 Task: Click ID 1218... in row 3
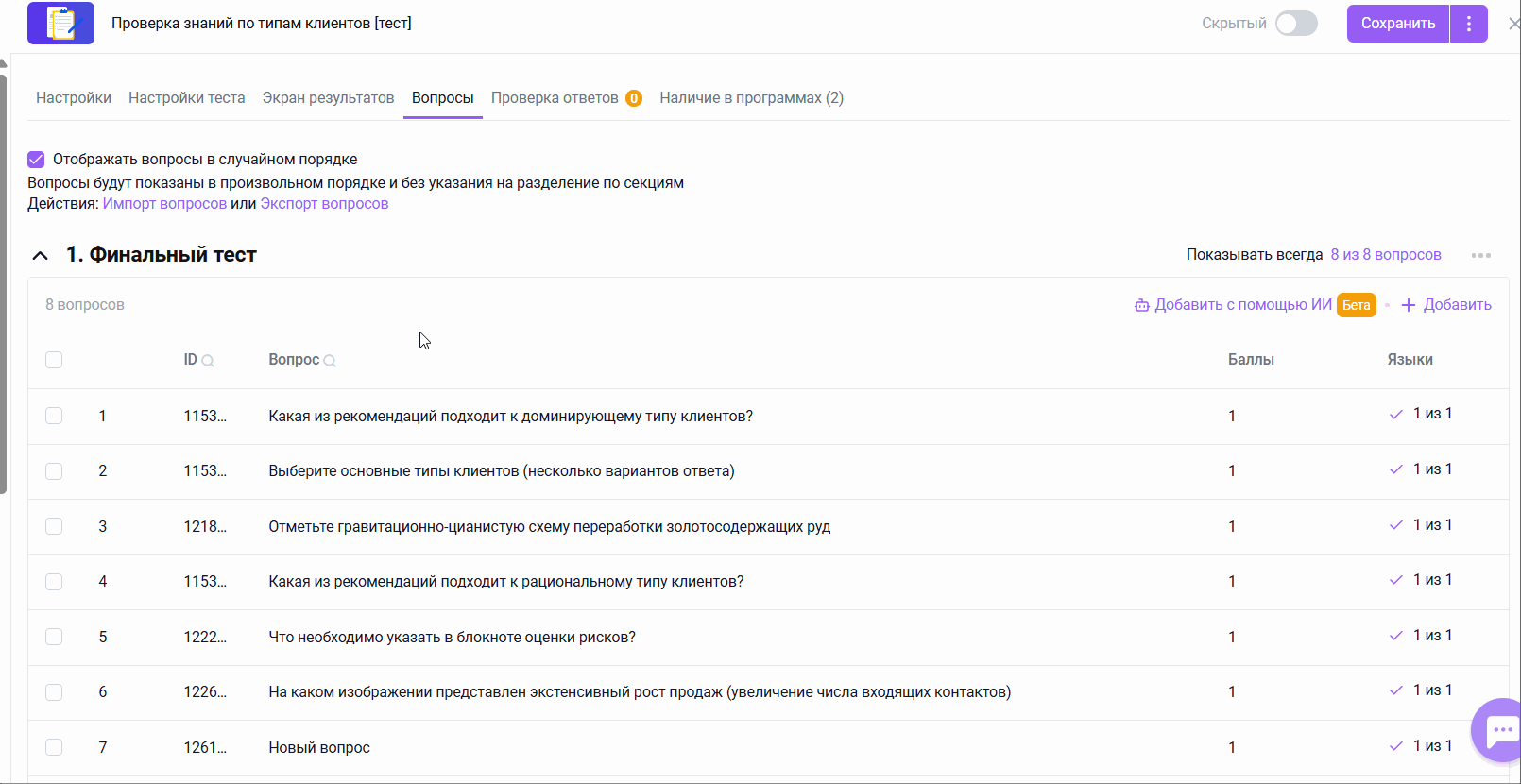[205, 527]
